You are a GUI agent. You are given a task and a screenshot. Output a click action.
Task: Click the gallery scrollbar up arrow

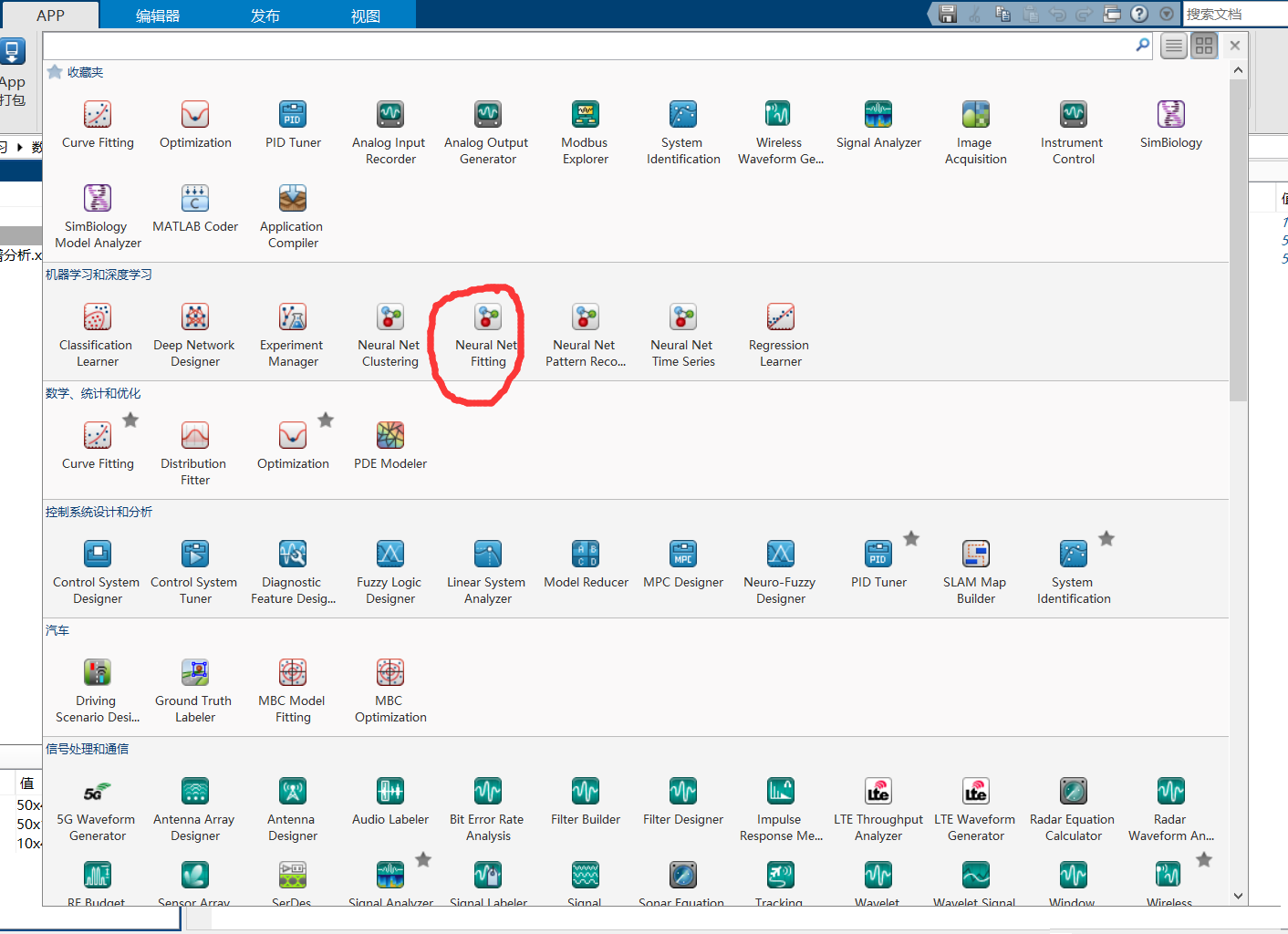tap(1238, 69)
